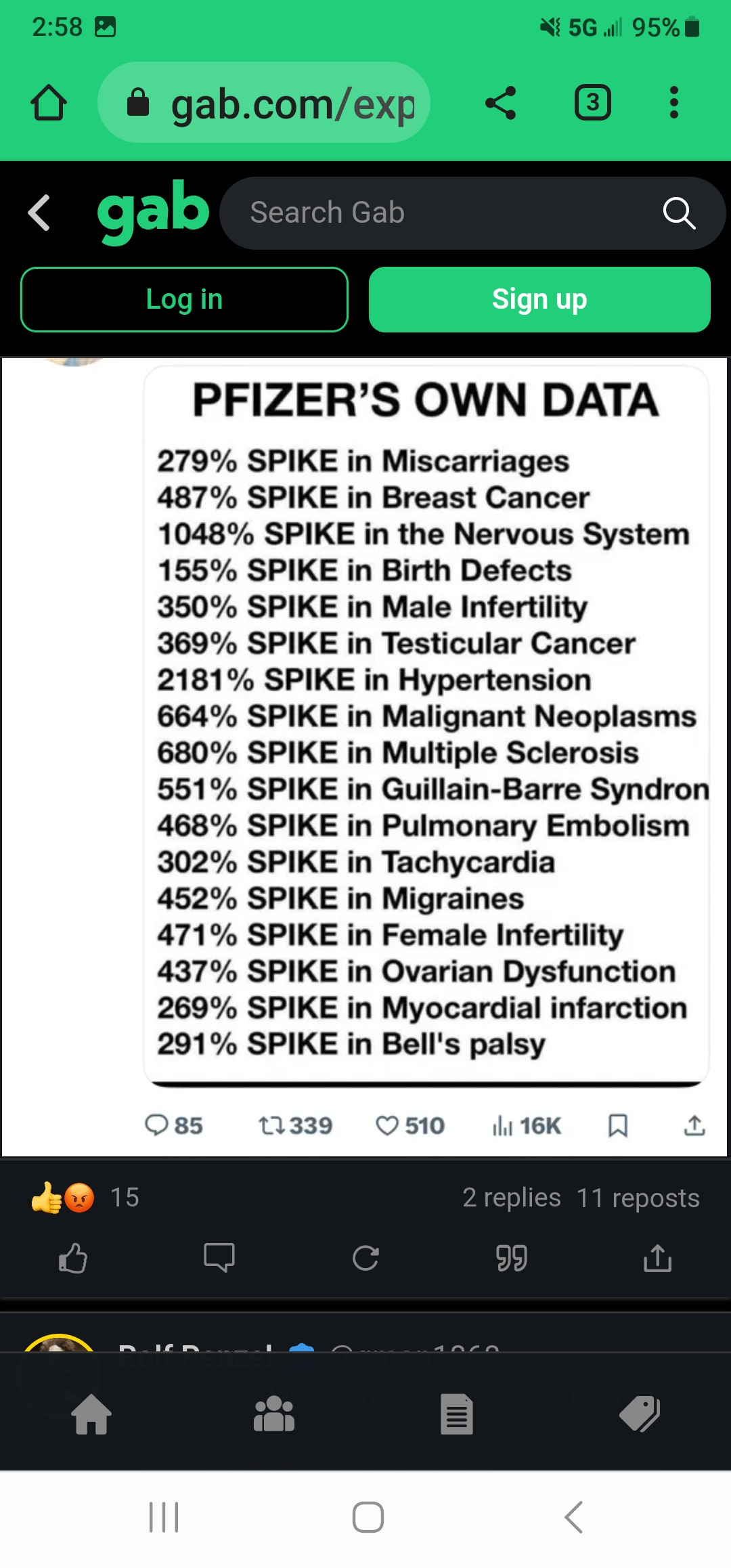731x1568 pixels.
Task: Open the Pfizer's Own Data image
Action: (x=426, y=724)
